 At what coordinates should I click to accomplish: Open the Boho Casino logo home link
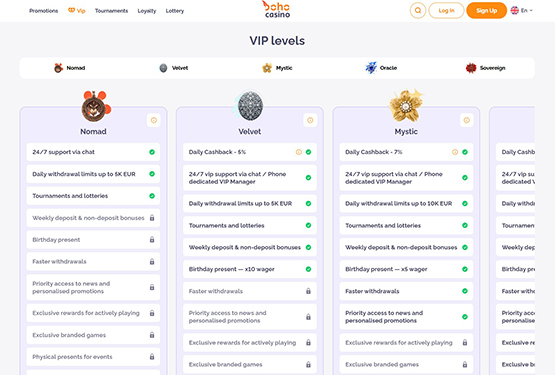point(277,10)
